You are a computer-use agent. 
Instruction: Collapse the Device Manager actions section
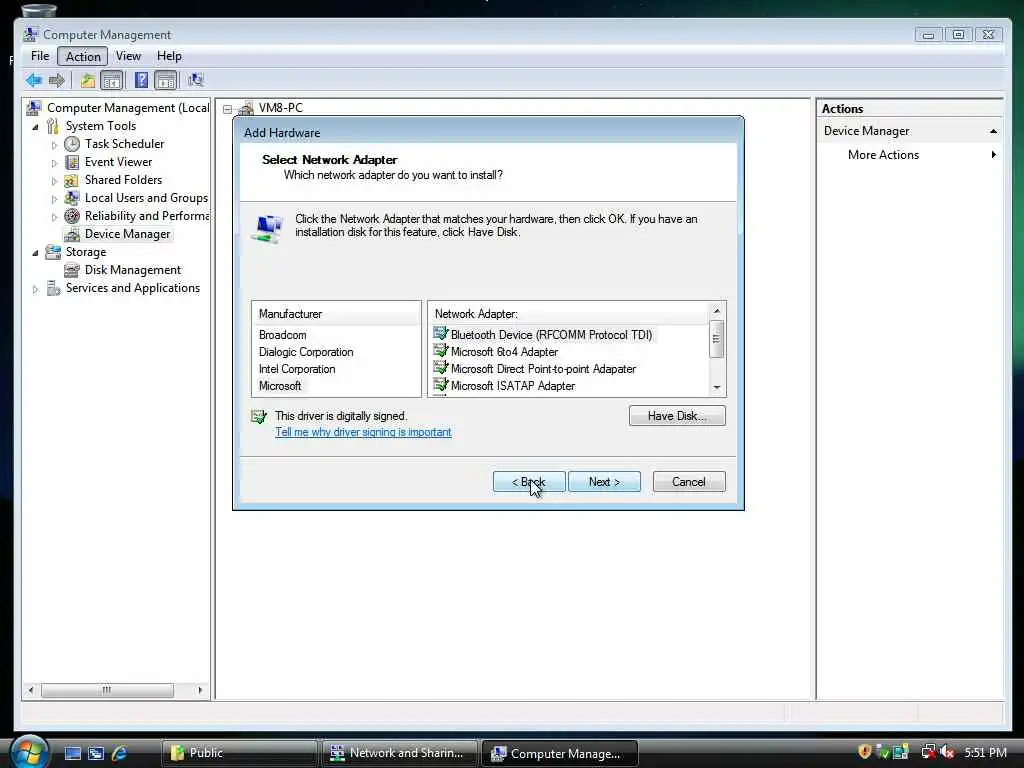click(x=993, y=131)
